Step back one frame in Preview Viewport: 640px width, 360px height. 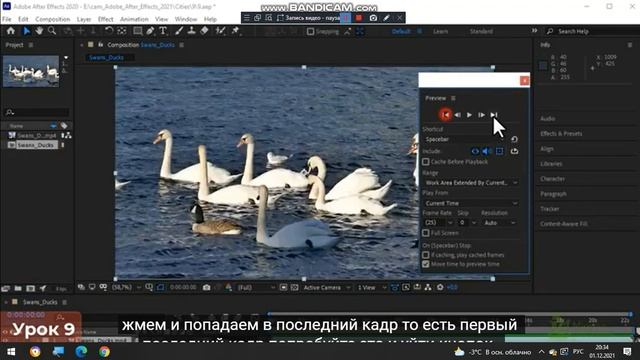pos(458,115)
